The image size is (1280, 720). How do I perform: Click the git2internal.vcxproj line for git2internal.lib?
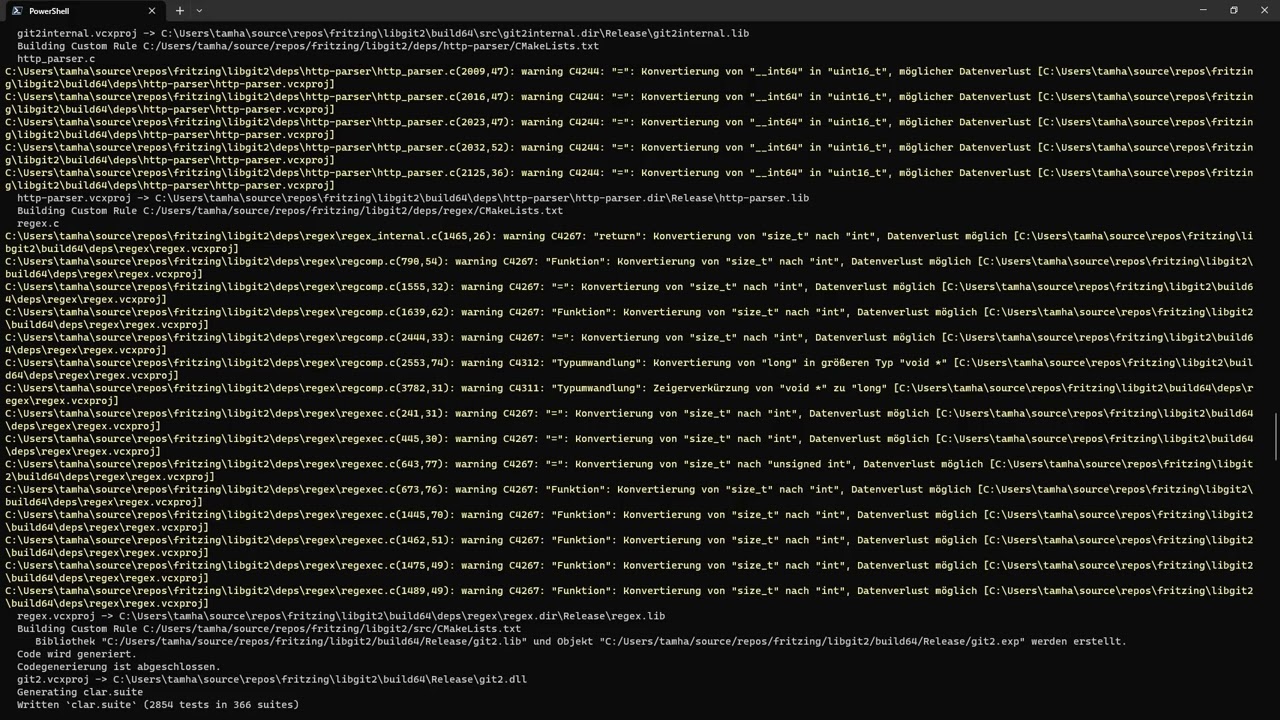pos(383,34)
